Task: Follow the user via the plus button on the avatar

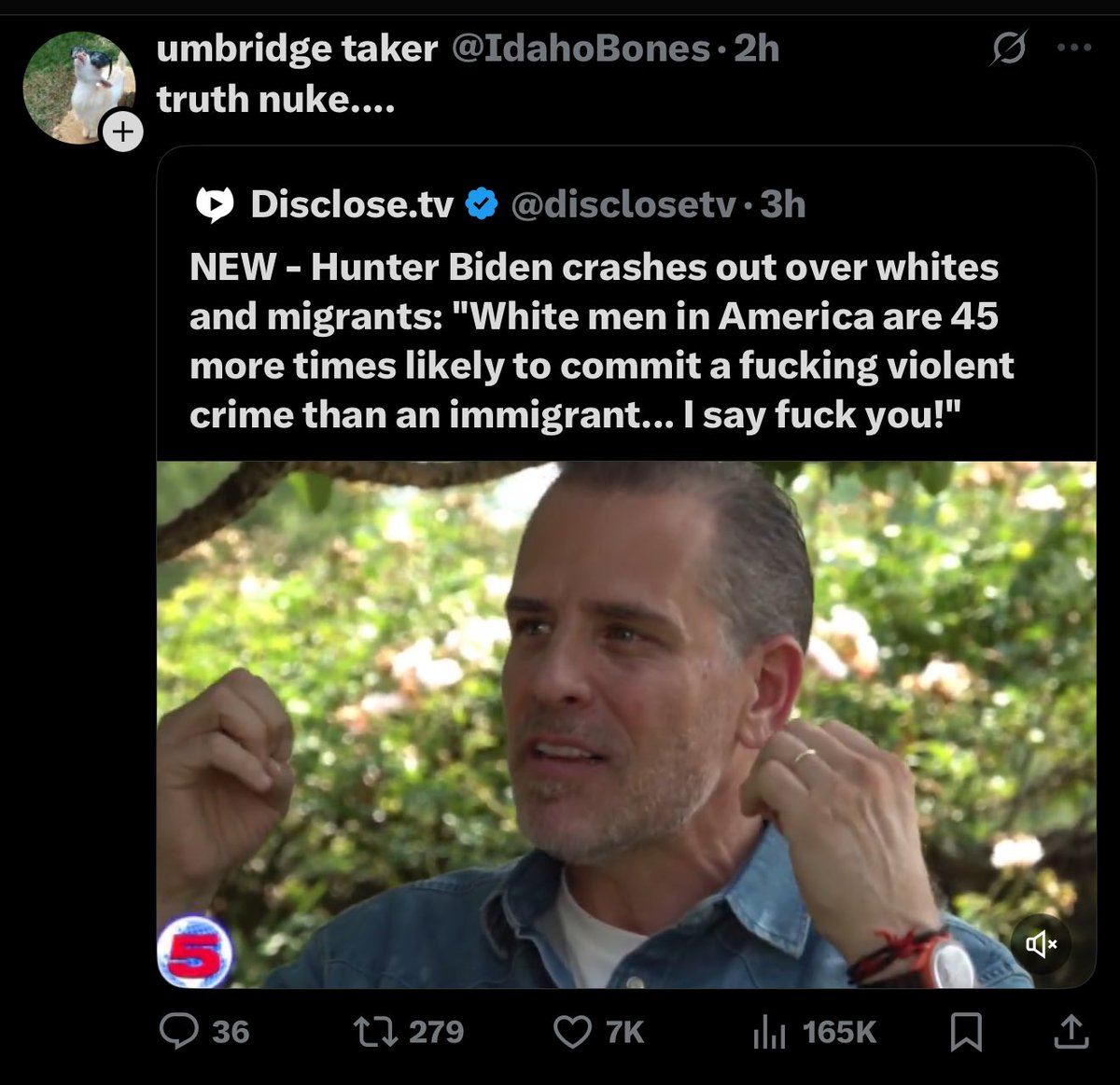Action: 122,132
